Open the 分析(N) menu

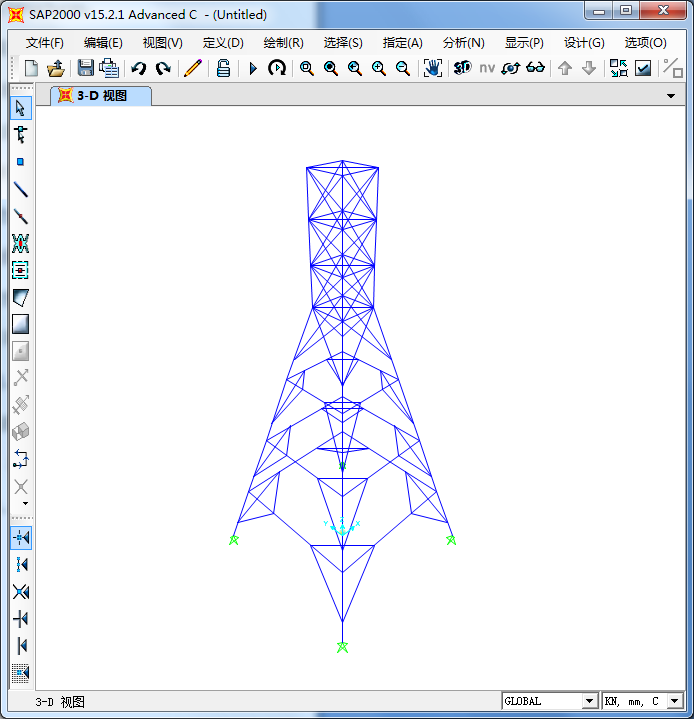463,43
